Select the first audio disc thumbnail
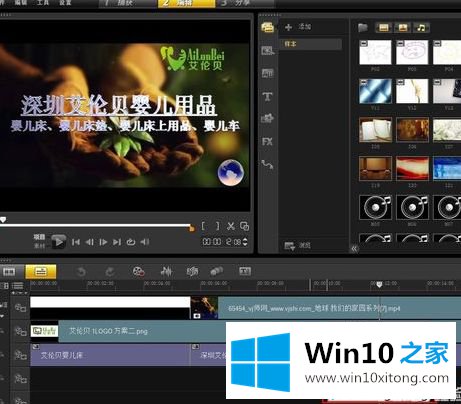 [x=375, y=207]
